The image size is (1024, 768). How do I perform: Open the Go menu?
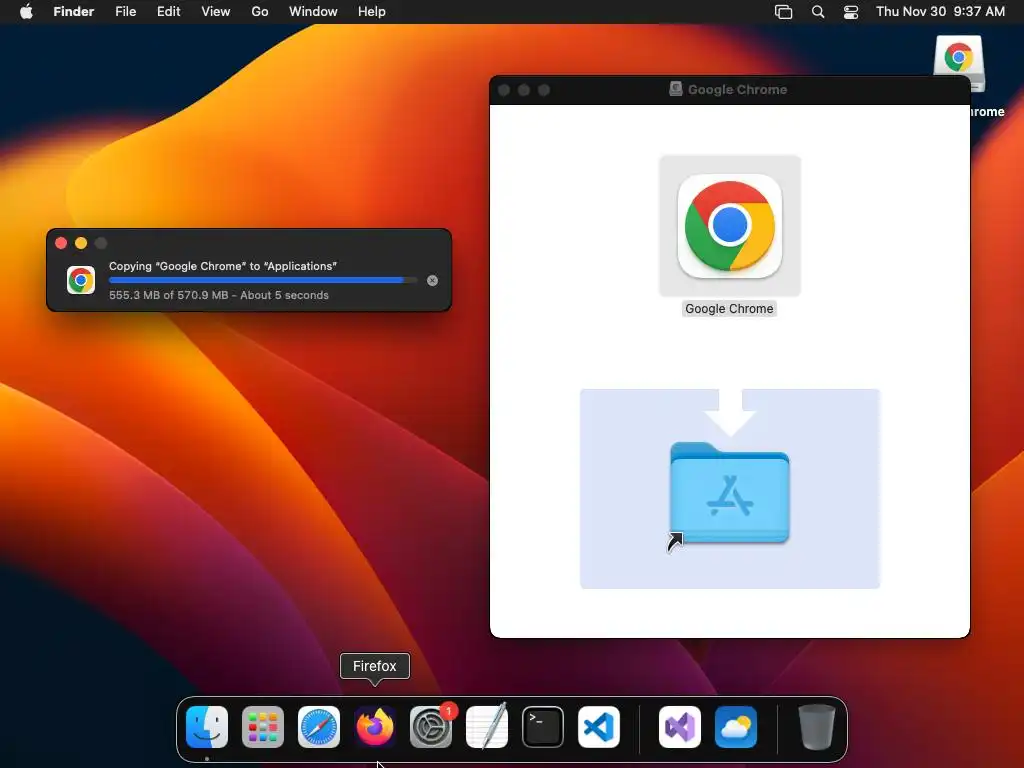tap(260, 12)
